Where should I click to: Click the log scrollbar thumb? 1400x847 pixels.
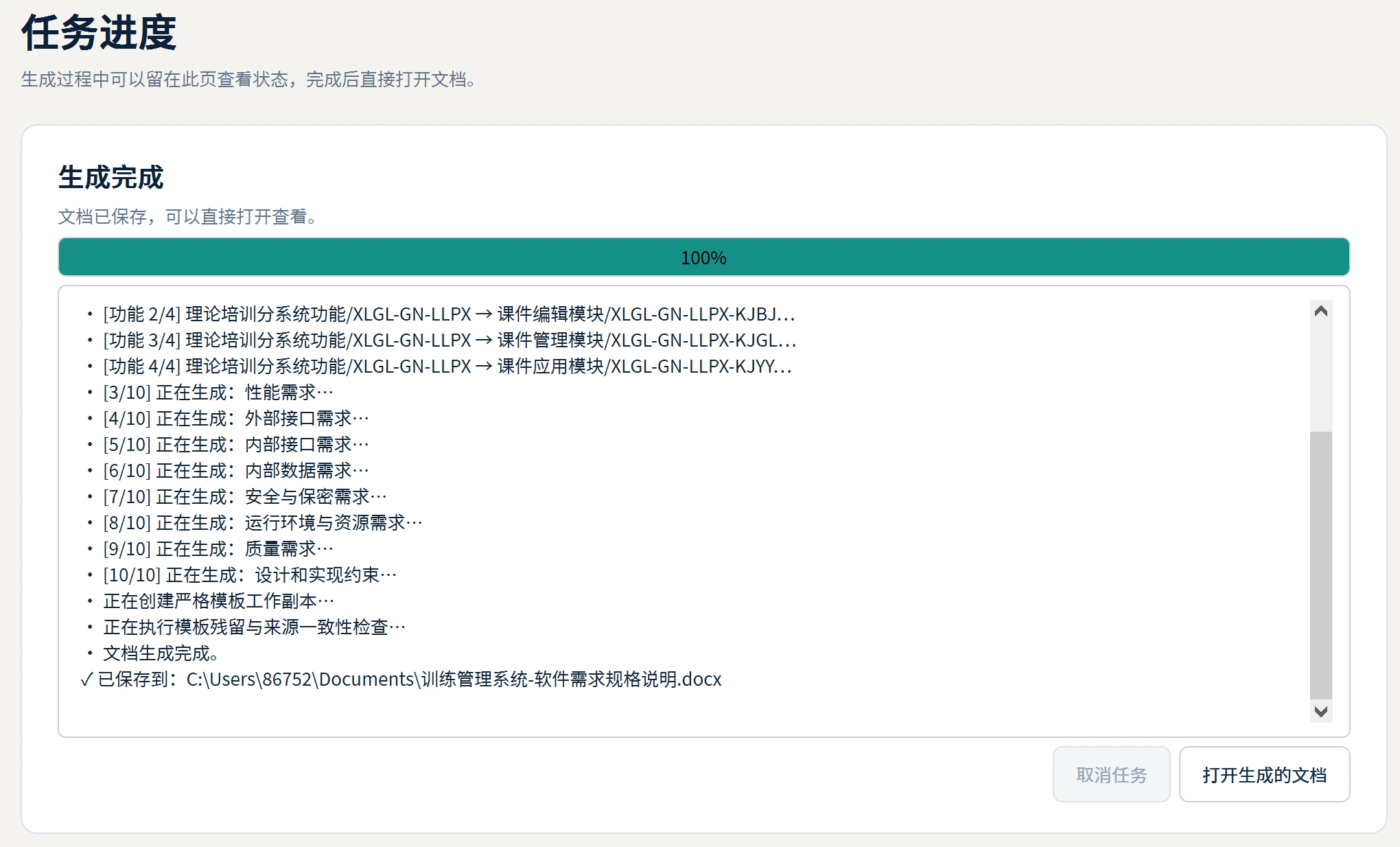[x=1320, y=566]
